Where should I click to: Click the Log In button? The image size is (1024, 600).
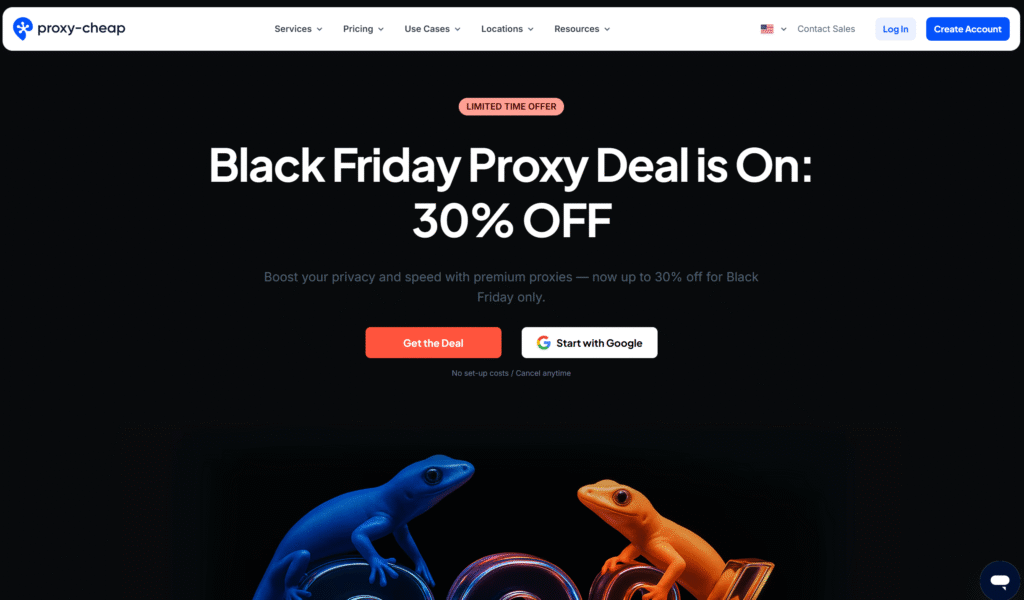click(x=895, y=29)
